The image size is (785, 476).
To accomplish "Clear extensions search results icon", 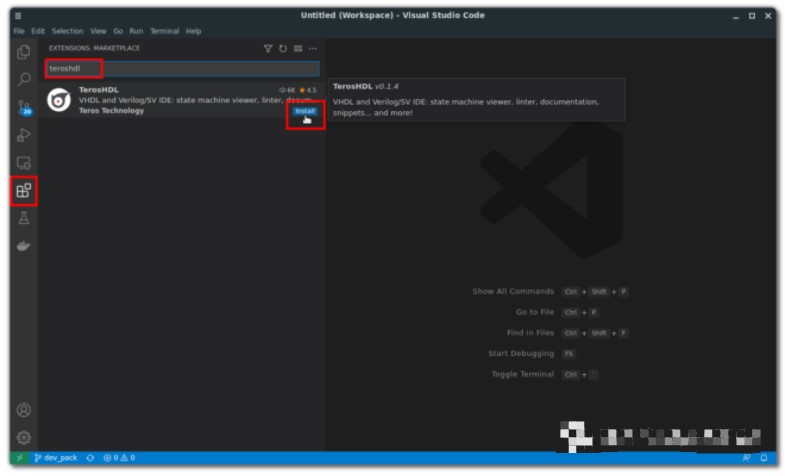I will (x=298, y=49).
